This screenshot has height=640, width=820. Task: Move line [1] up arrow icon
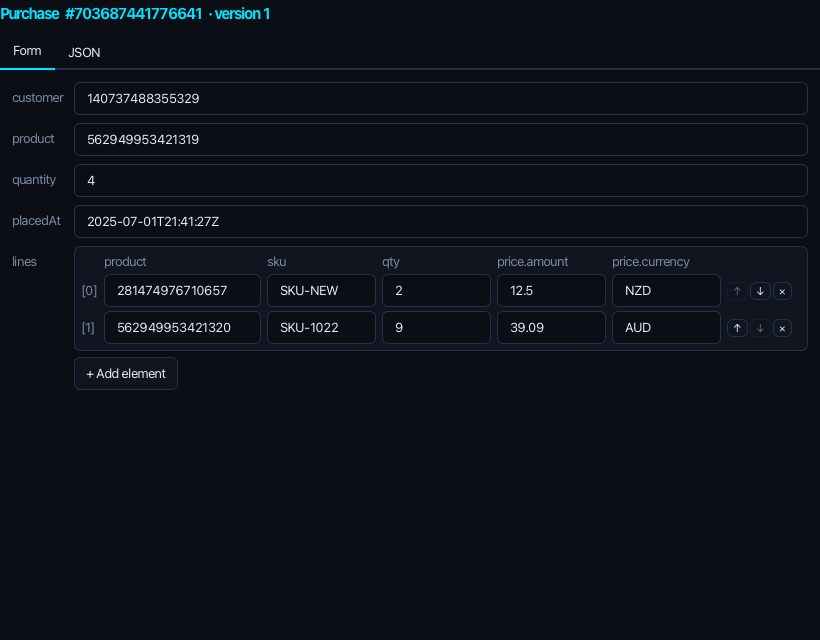(737, 328)
